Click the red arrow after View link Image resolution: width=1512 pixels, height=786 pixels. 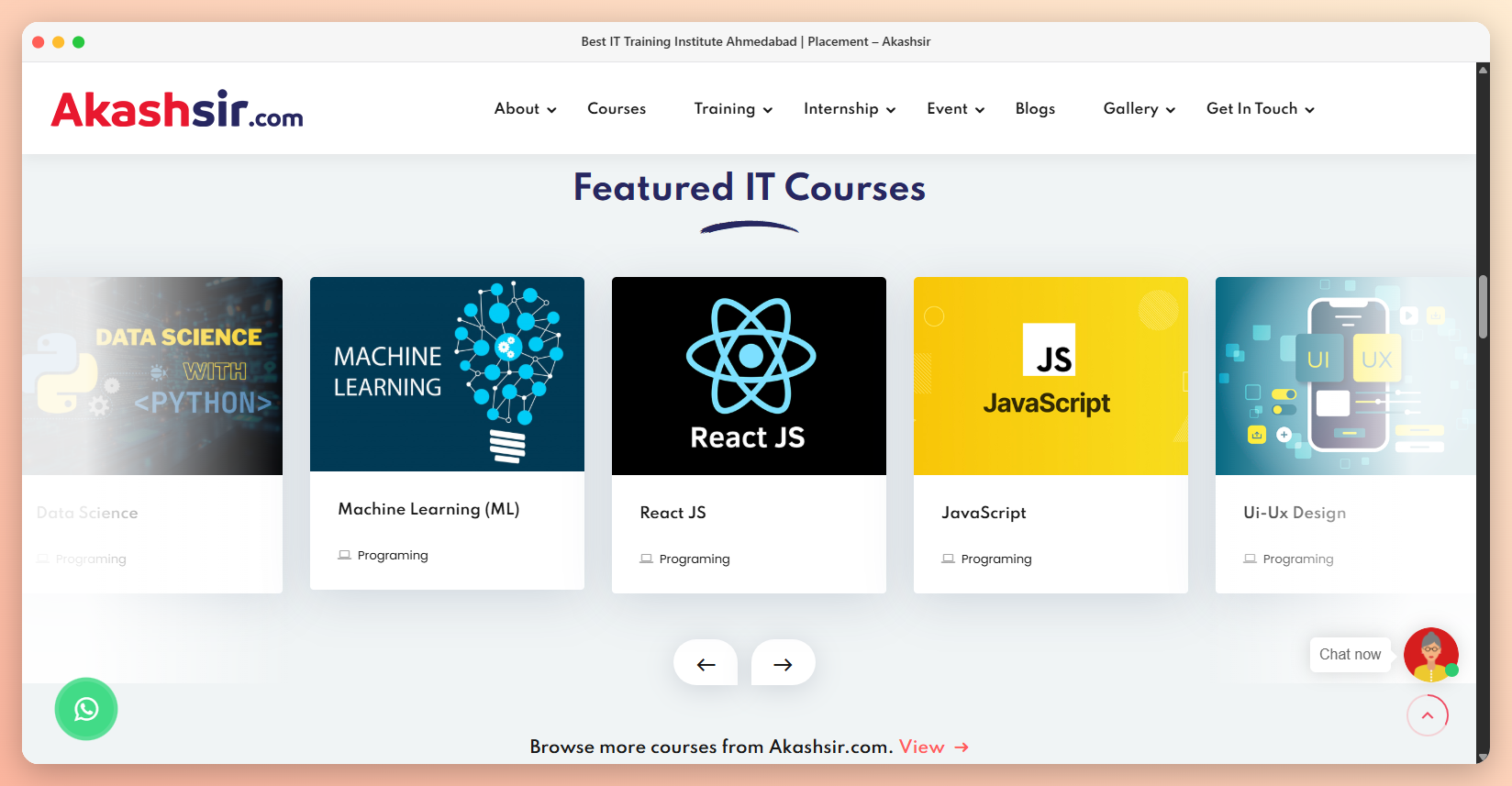point(962,747)
